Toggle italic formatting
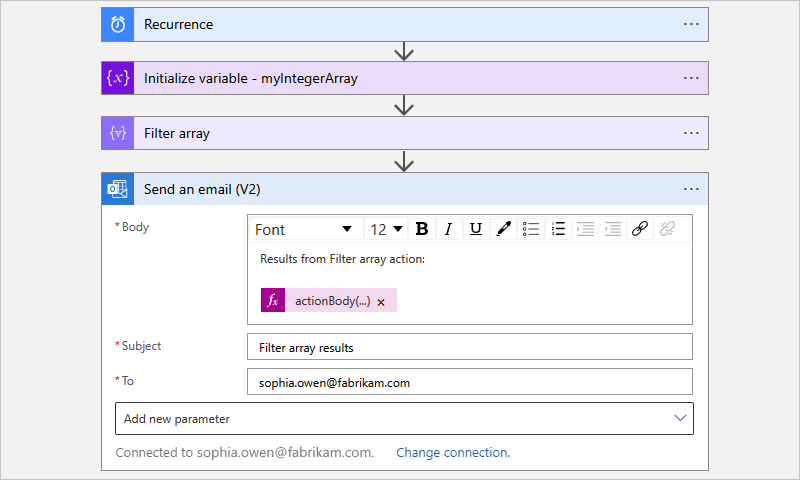The height and width of the screenshot is (480, 800). (449, 229)
